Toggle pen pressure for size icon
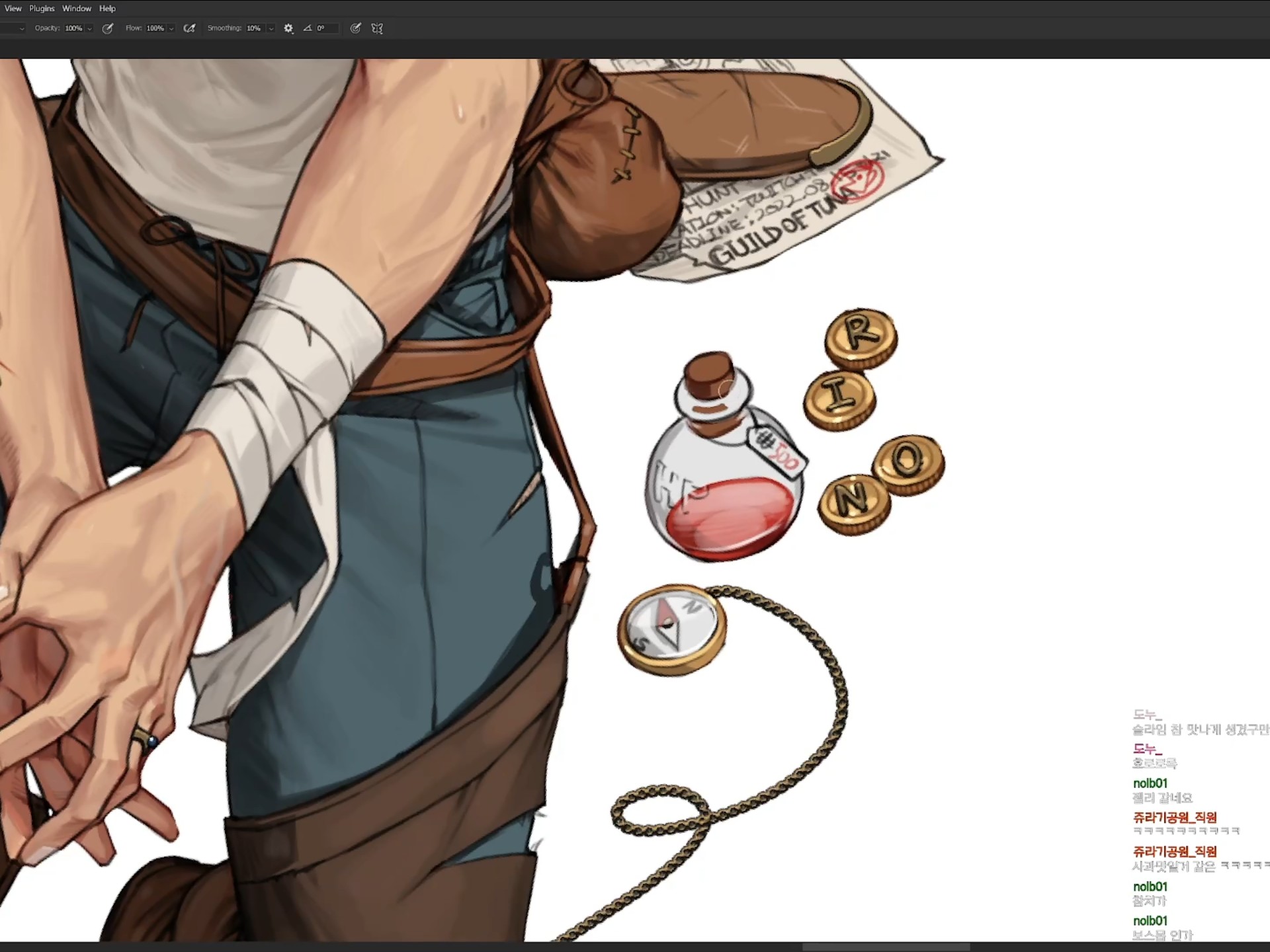This screenshot has height=952, width=1270. (x=356, y=28)
